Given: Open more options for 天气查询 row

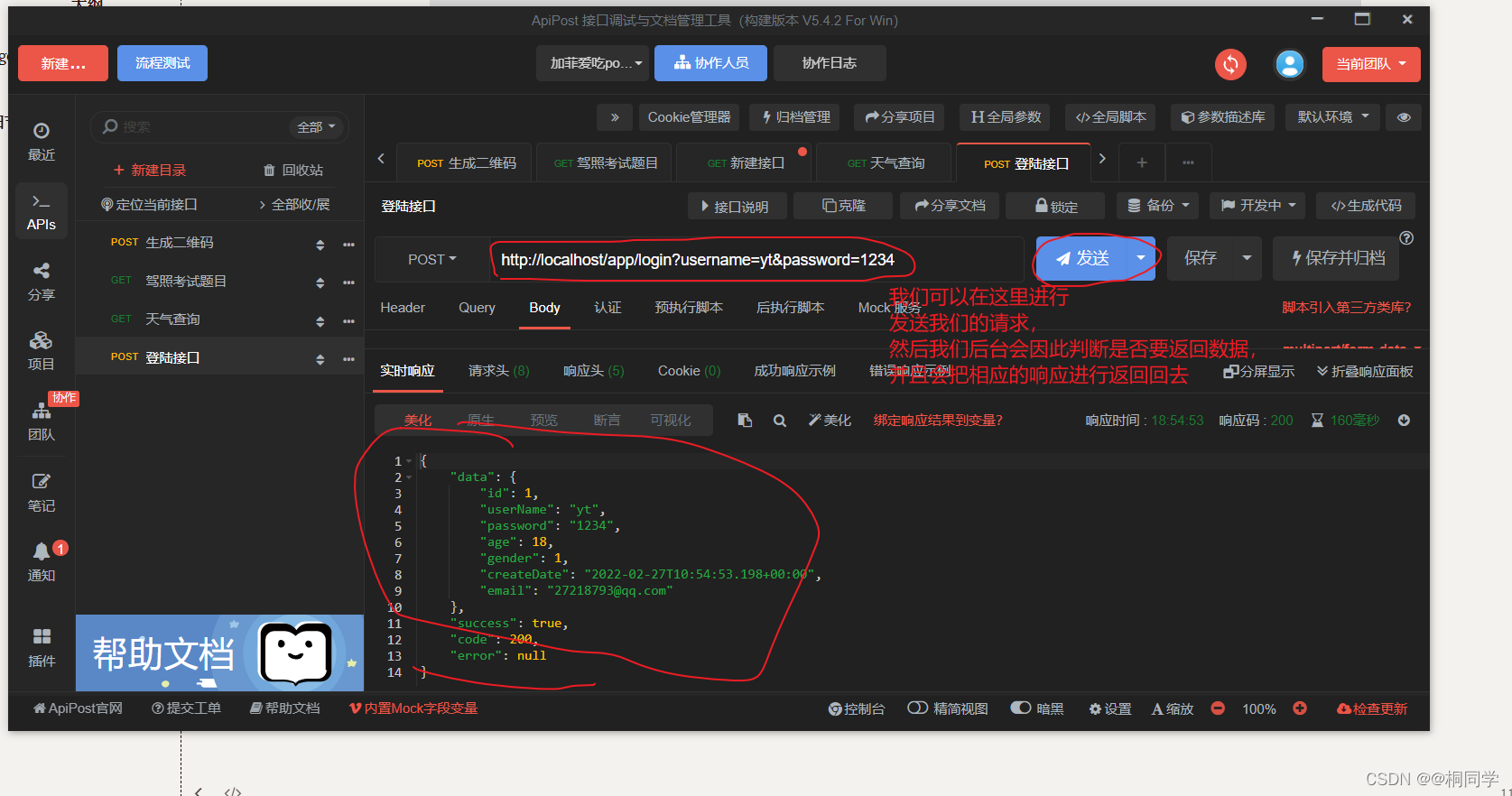Looking at the screenshot, I should coord(348,321).
